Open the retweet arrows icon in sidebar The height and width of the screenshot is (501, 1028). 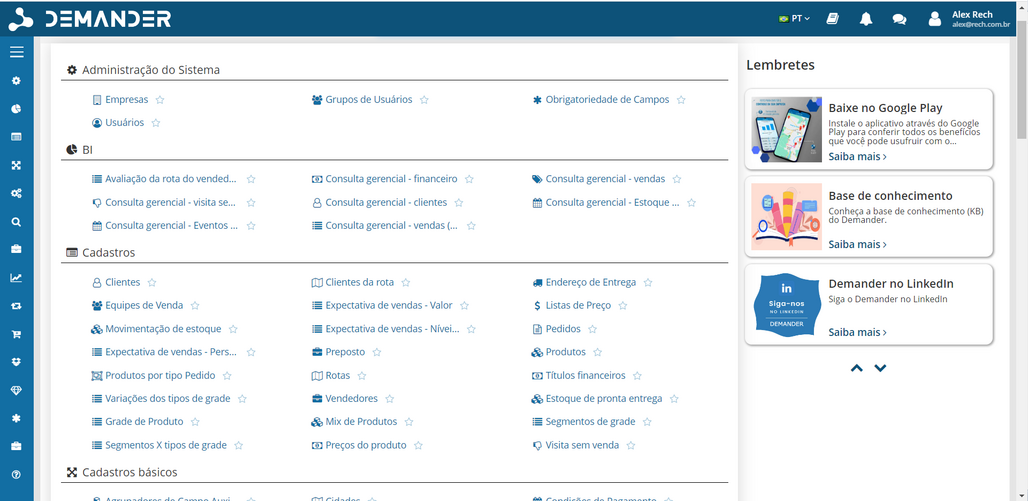(x=16, y=306)
